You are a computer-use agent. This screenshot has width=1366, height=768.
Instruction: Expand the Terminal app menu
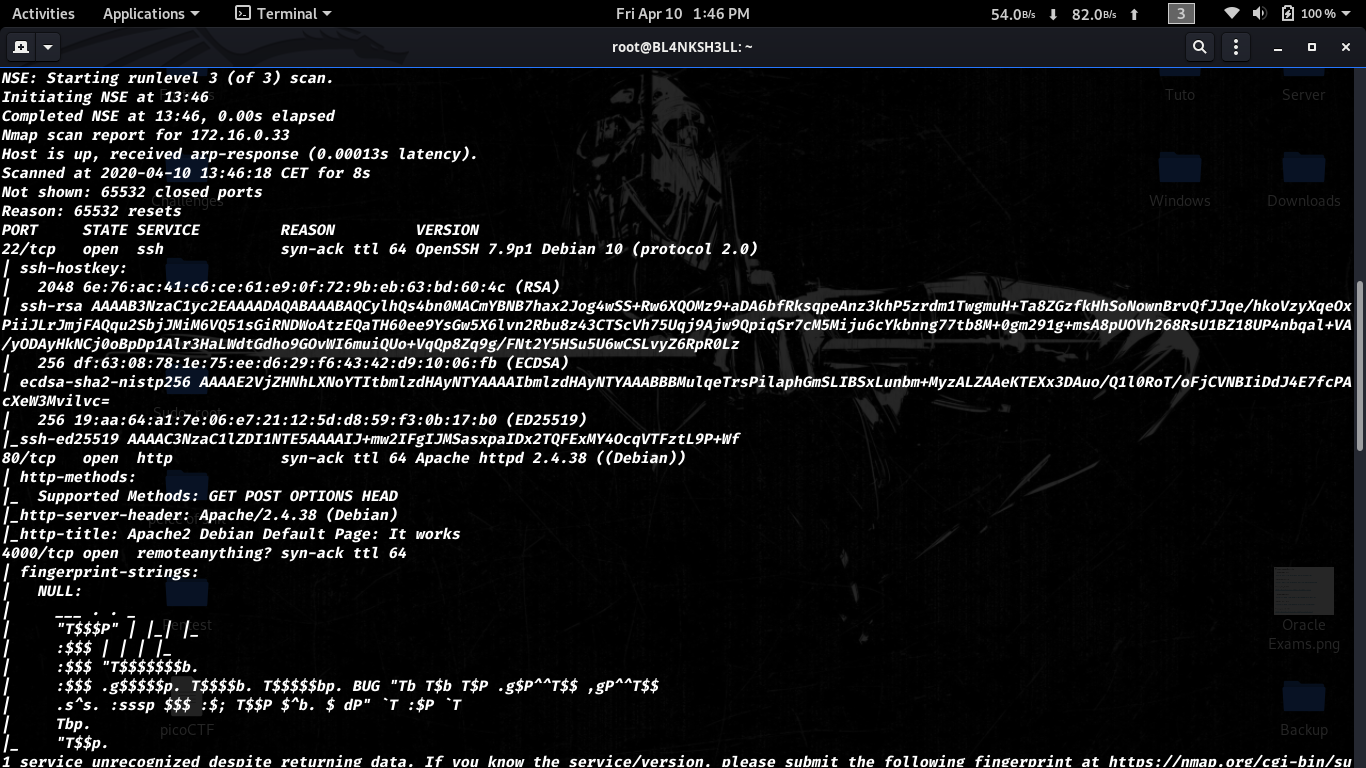[283, 14]
